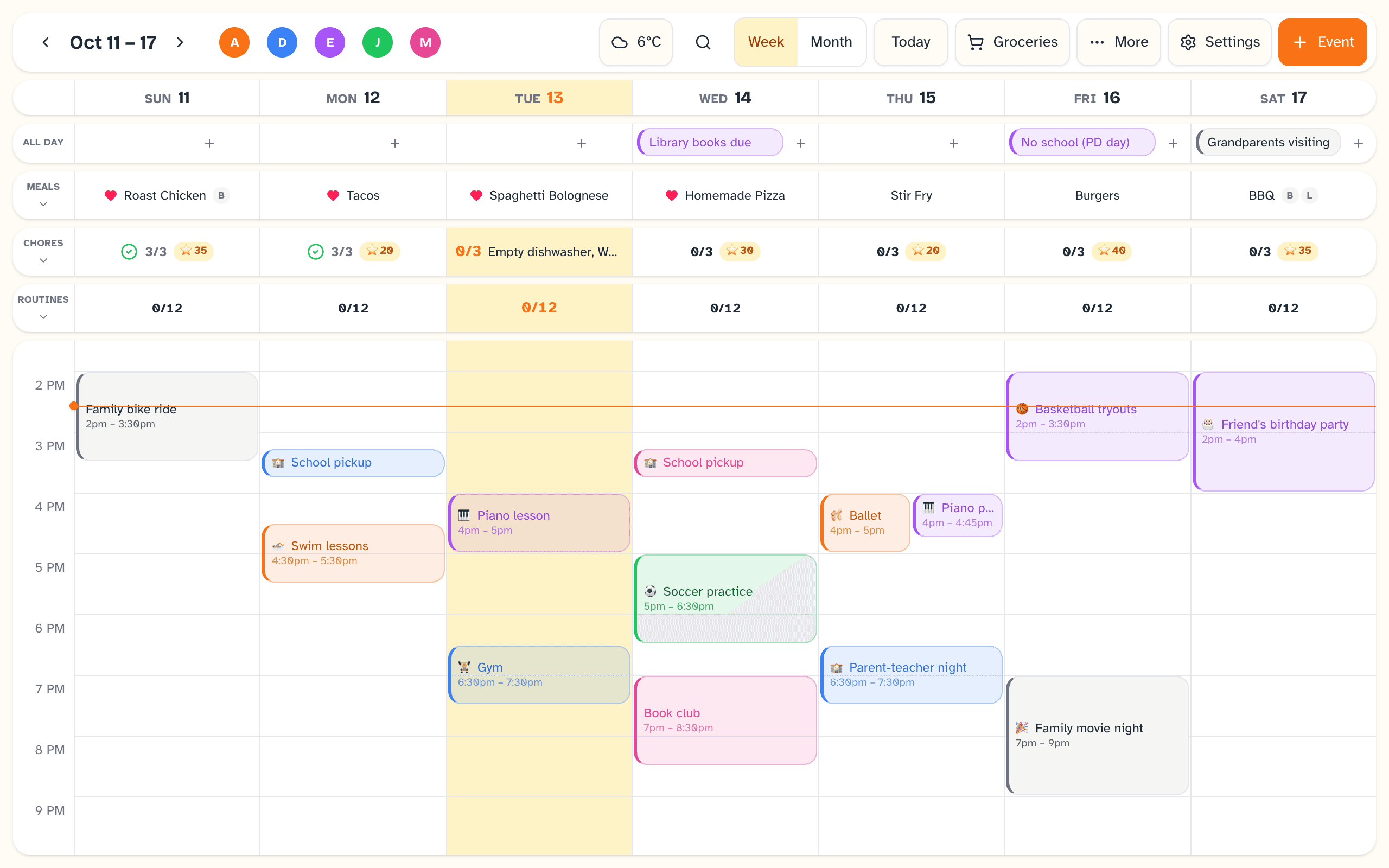Go to next week arrow
The width and height of the screenshot is (1389, 868).
click(x=180, y=42)
